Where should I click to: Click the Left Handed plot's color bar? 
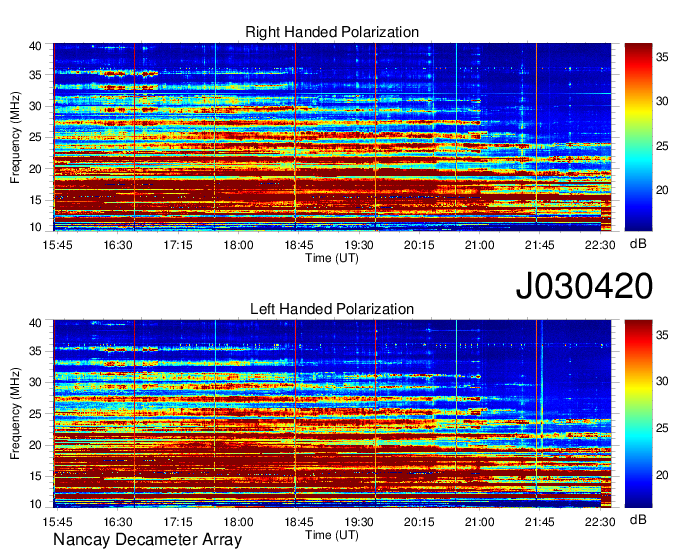638,414
